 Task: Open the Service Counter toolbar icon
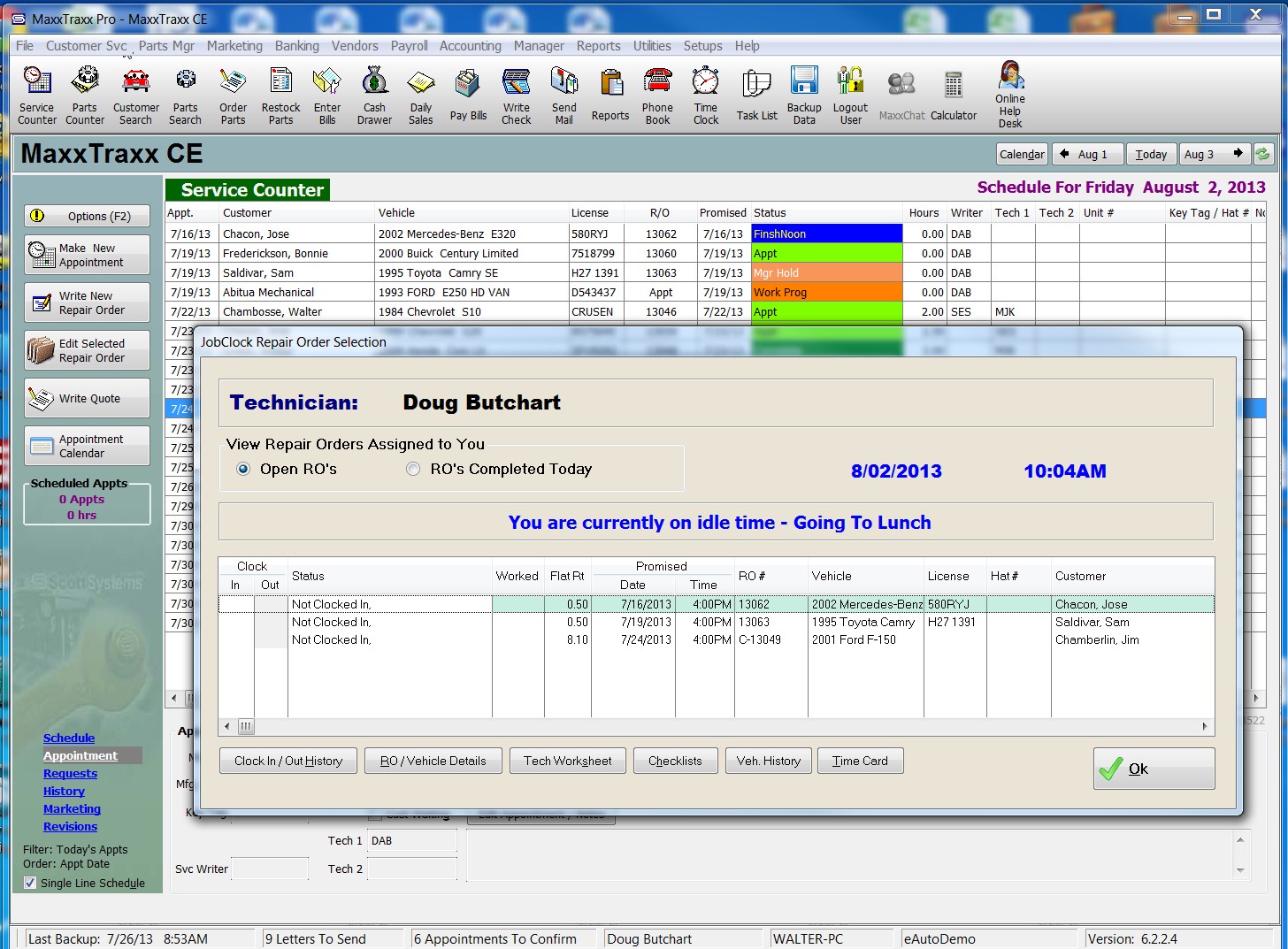tap(37, 95)
